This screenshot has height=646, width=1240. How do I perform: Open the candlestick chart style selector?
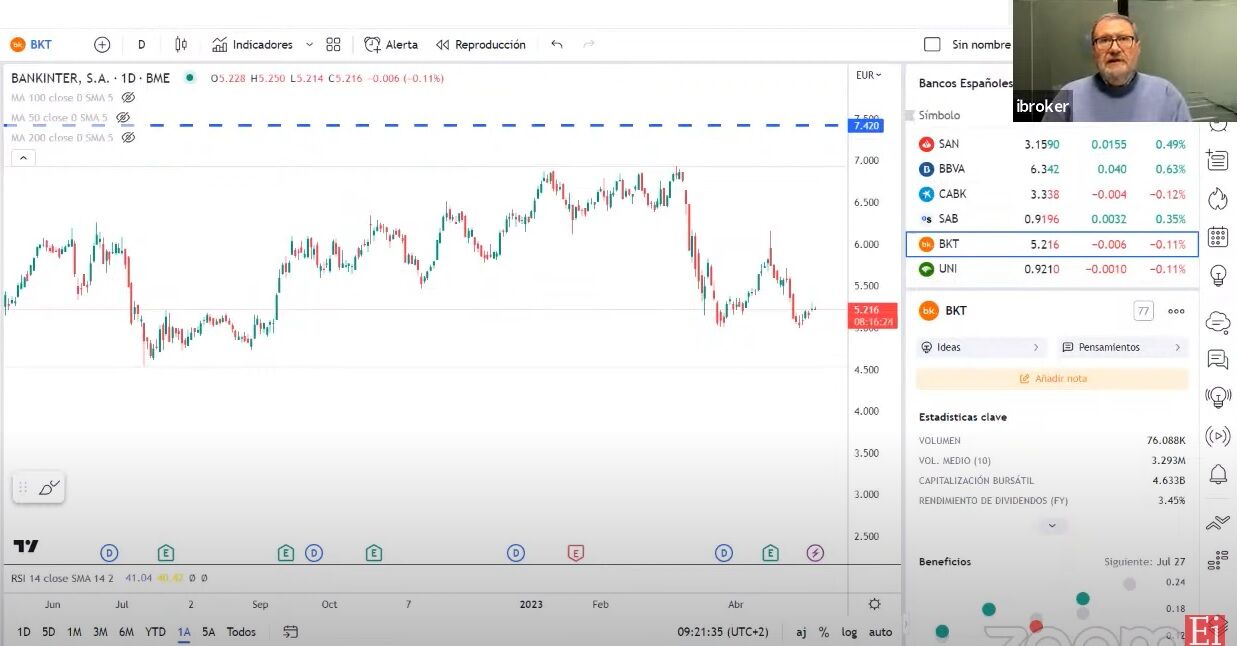[181, 45]
